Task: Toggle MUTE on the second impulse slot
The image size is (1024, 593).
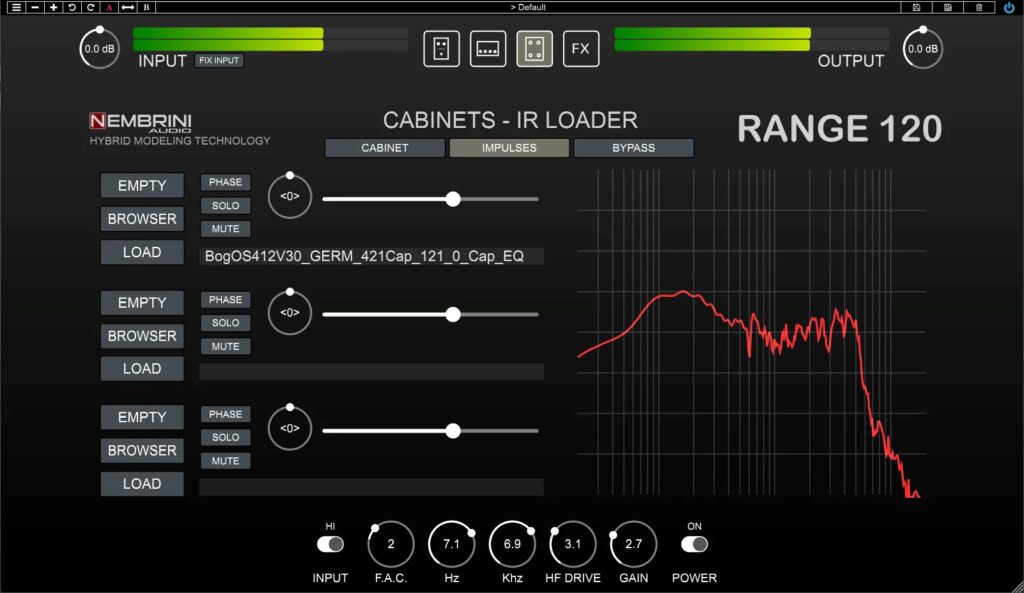Action: tap(225, 347)
